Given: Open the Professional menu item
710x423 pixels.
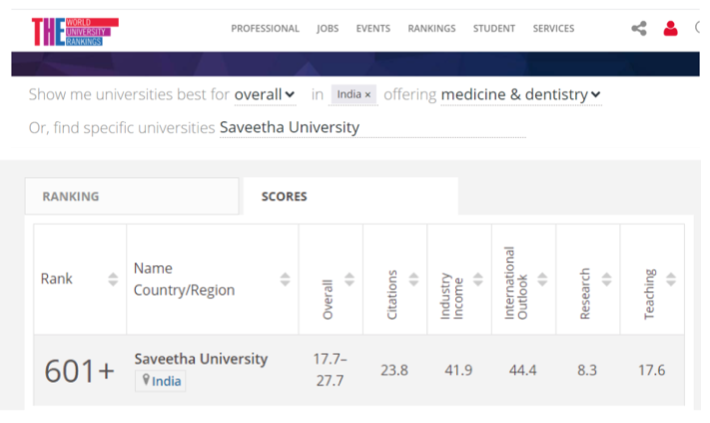Looking at the screenshot, I should [265, 29].
